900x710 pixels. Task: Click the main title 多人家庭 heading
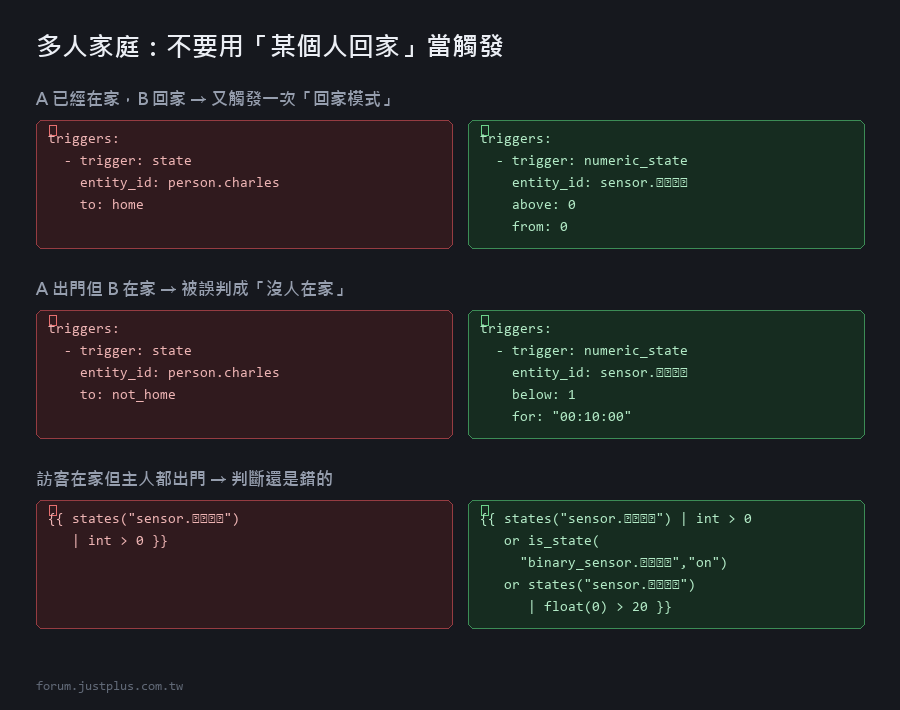[270, 46]
